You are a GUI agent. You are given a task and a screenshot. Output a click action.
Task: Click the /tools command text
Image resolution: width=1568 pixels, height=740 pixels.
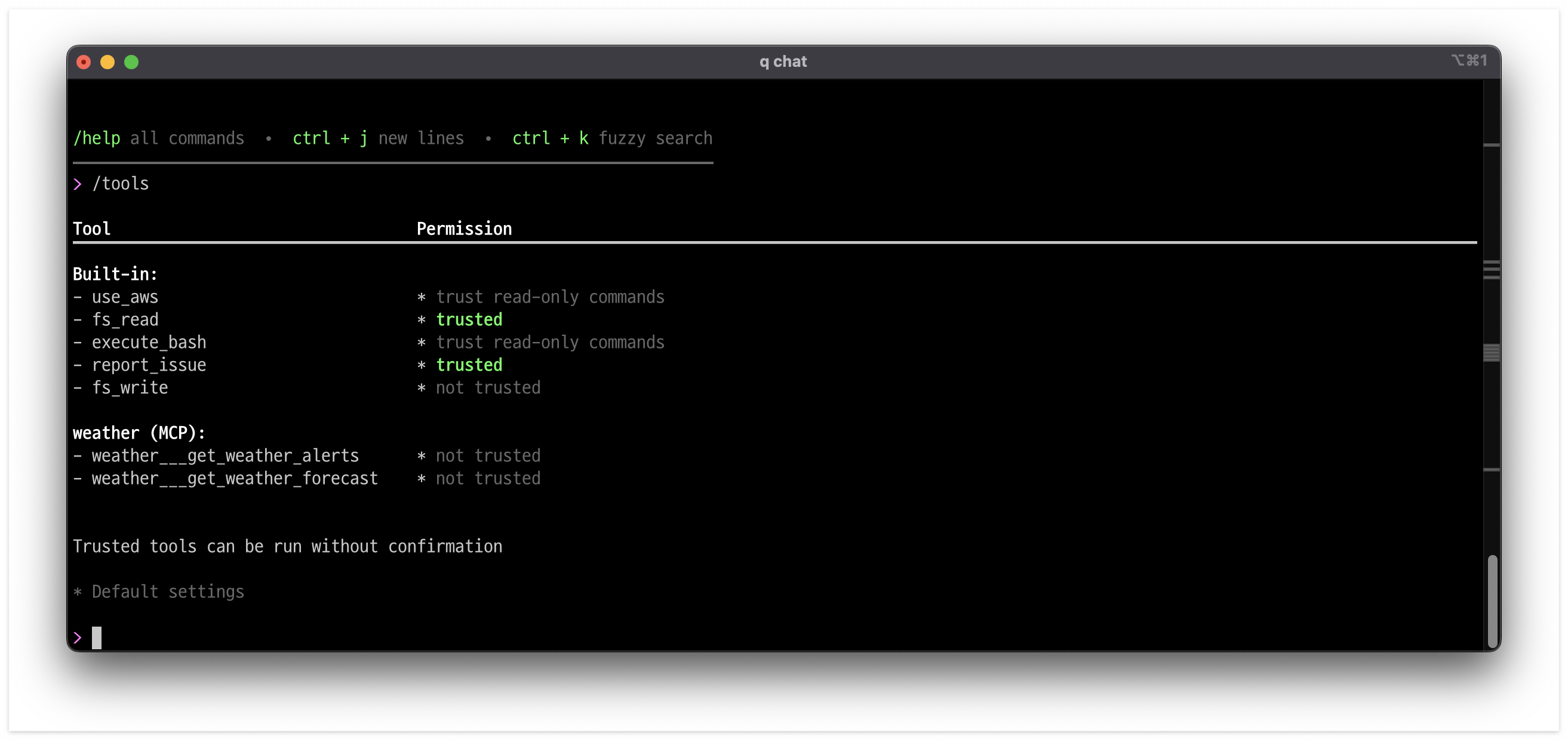[x=121, y=184]
